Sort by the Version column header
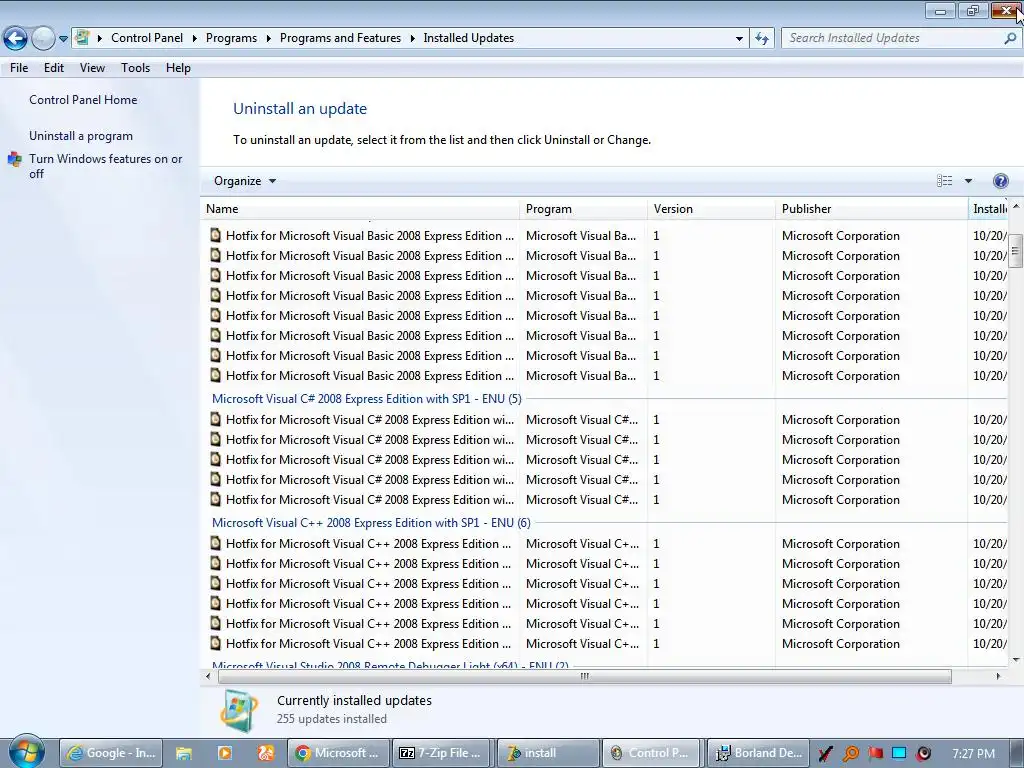 coord(711,209)
